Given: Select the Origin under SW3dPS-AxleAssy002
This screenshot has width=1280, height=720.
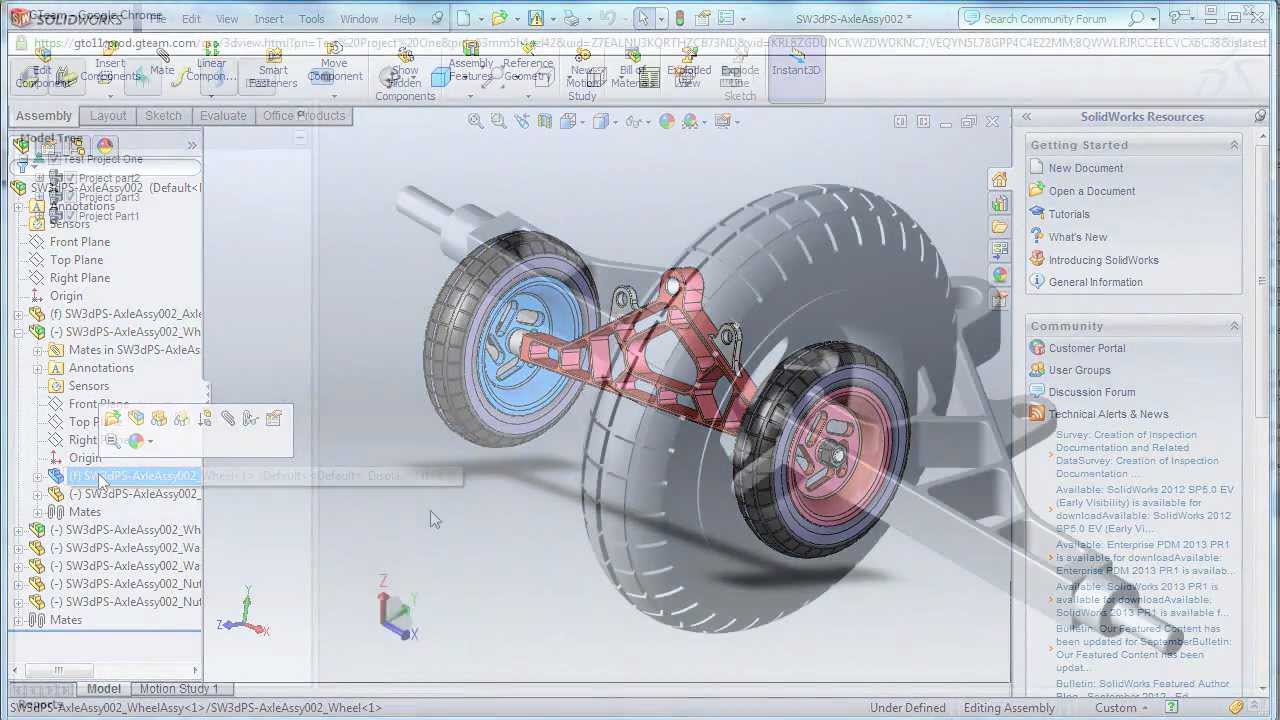Looking at the screenshot, I should coord(66,296).
